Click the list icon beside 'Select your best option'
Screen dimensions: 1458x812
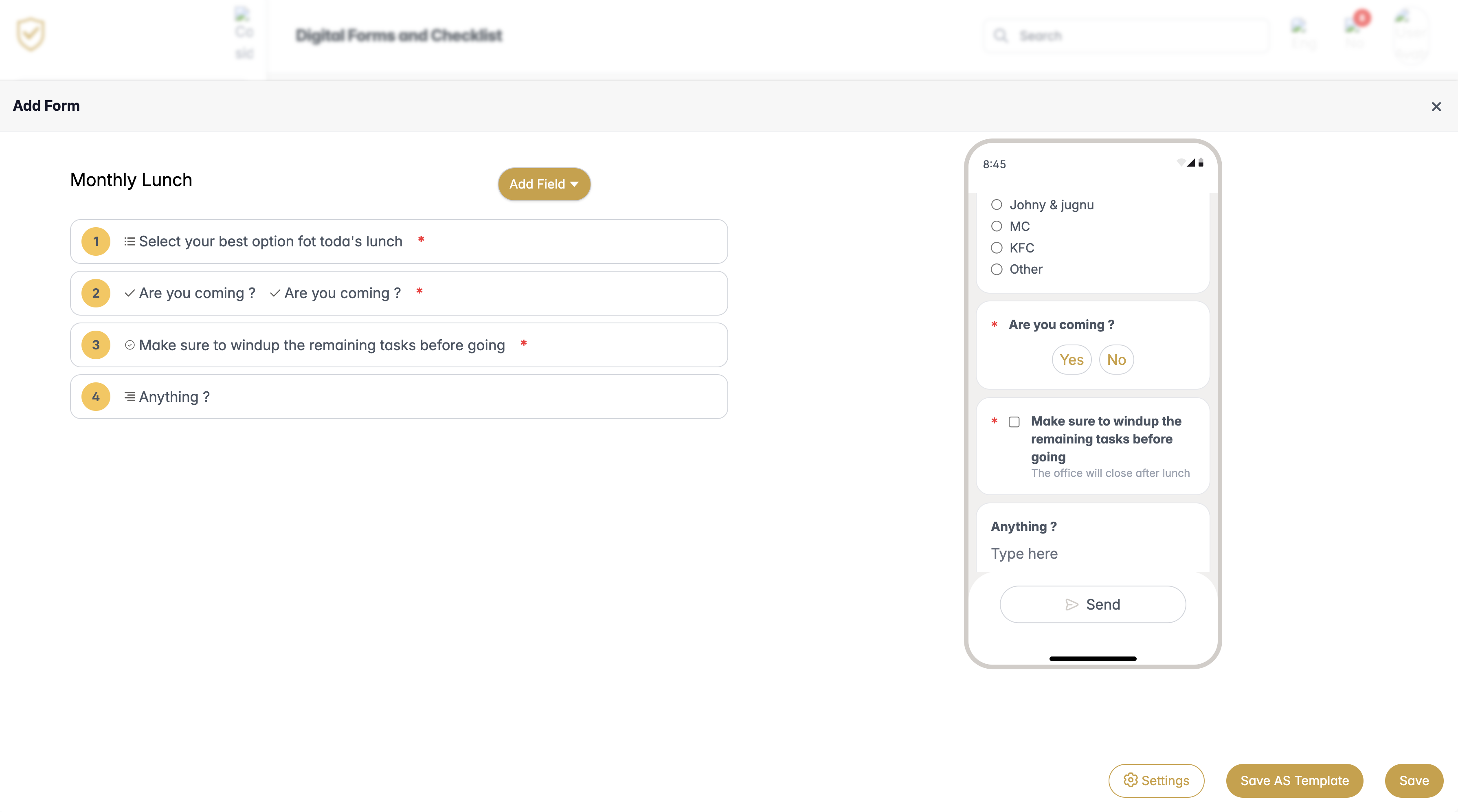click(x=130, y=241)
